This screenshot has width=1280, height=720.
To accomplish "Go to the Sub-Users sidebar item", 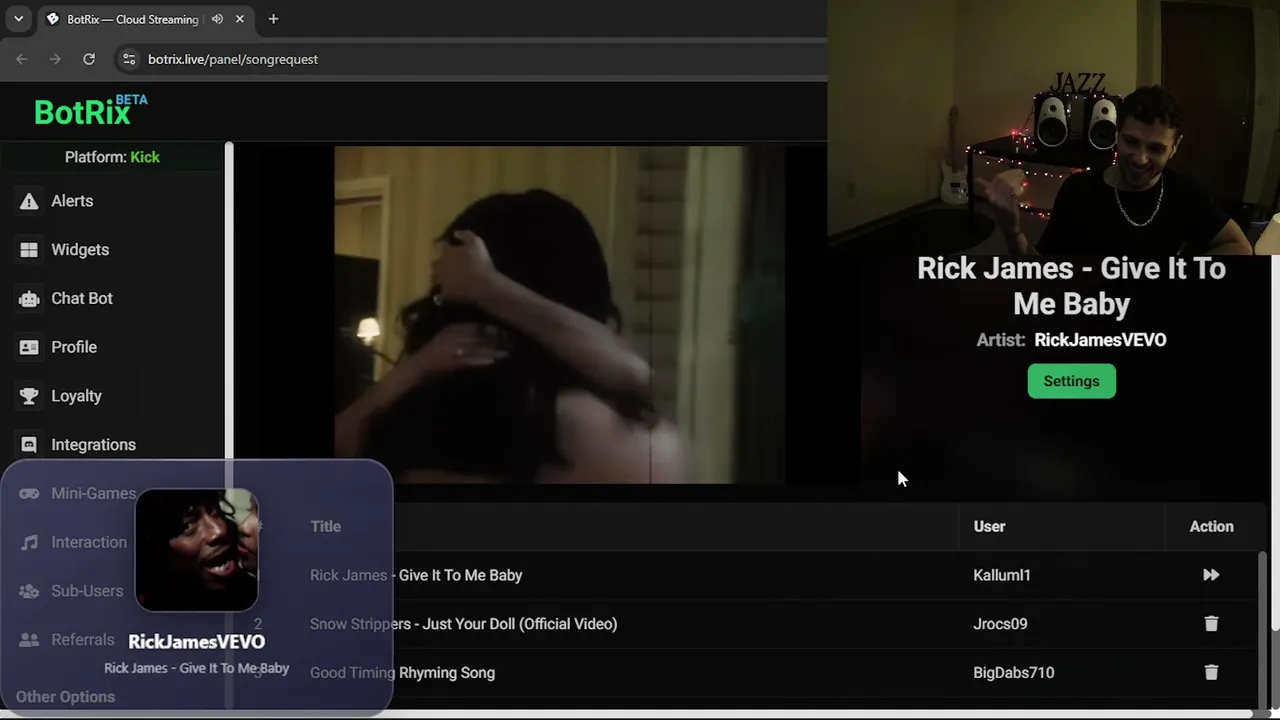I will 73,591.
